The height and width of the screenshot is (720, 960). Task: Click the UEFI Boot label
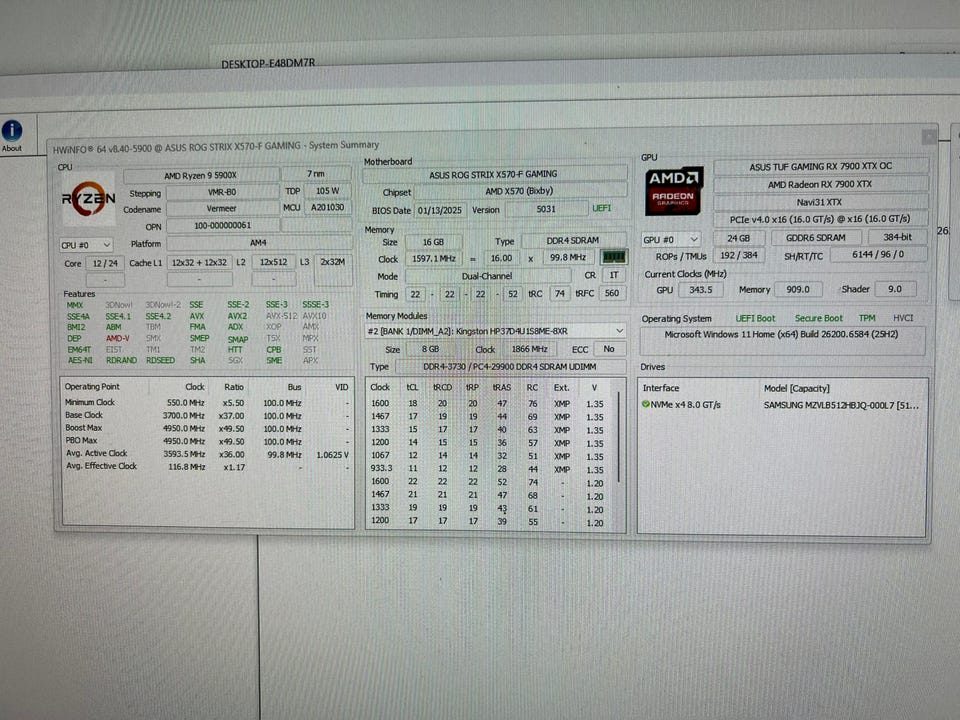click(755, 318)
